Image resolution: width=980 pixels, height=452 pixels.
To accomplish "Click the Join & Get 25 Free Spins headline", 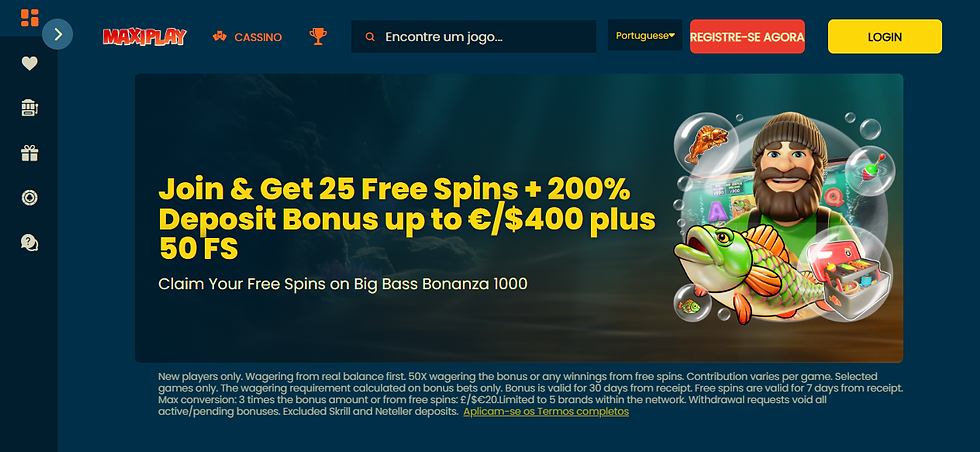I will click(407, 218).
